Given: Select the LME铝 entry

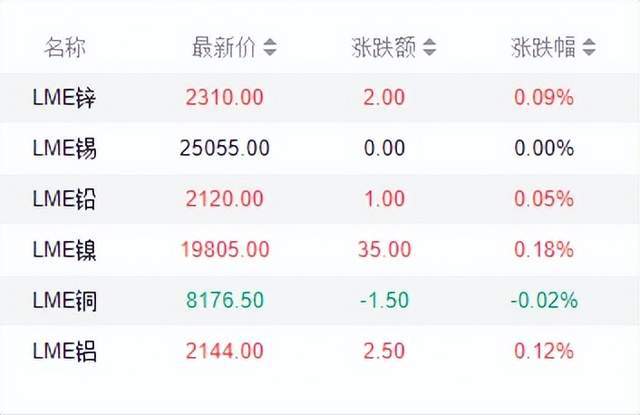Looking at the screenshot, I should tap(64, 351).
